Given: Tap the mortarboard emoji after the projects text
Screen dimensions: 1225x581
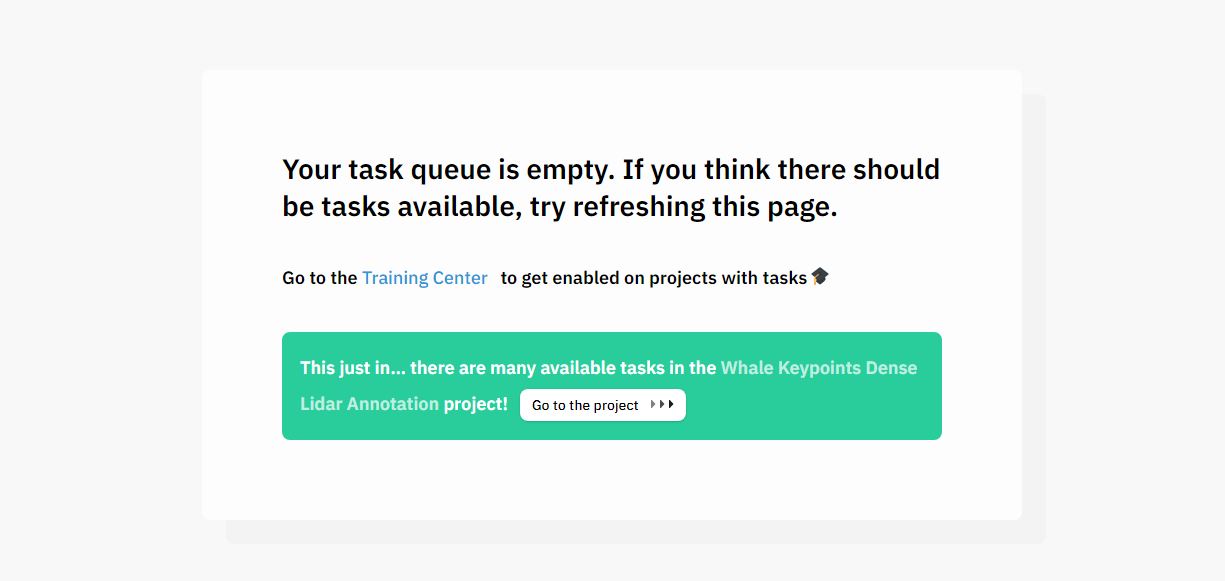Looking at the screenshot, I should (x=819, y=277).
